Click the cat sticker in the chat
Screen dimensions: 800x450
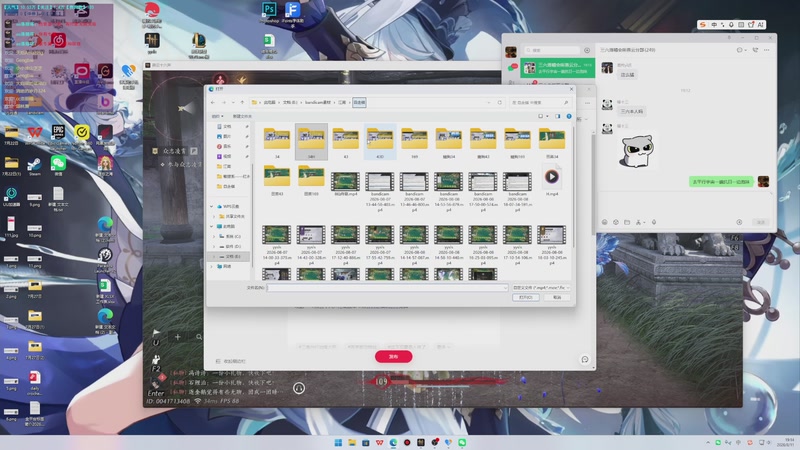click(x=636, y=152)
